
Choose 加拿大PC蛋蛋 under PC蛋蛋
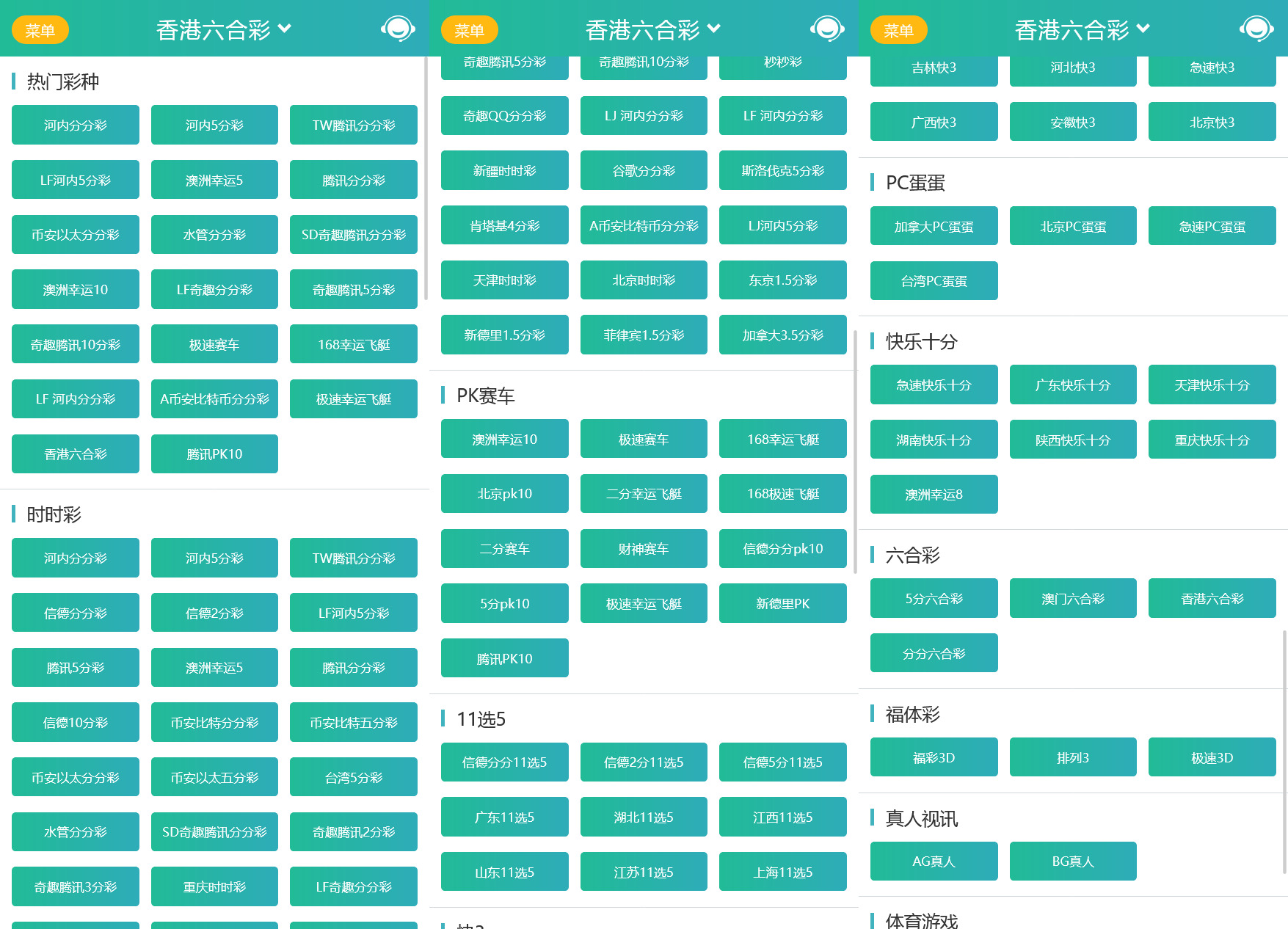click(934, 226)
